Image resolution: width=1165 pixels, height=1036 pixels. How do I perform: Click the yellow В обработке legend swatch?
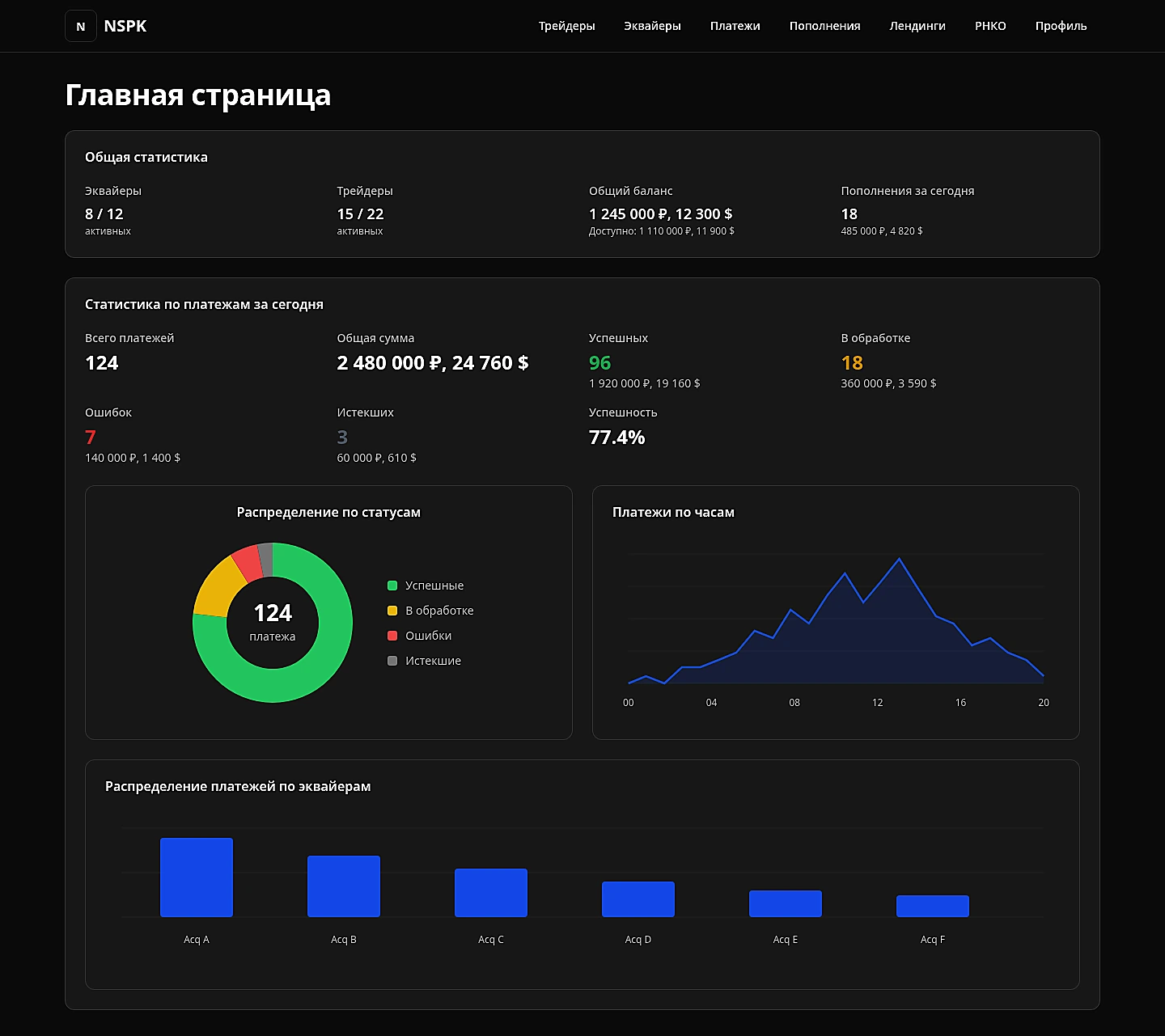coord(392,611)
